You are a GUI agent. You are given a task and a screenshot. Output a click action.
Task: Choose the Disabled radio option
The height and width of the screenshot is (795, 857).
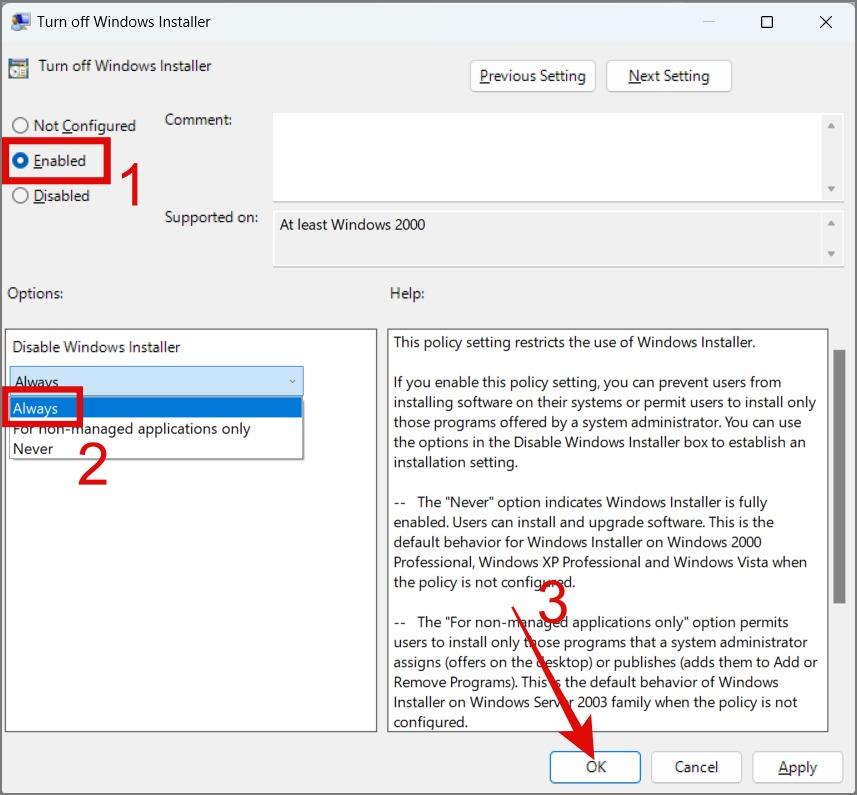point(51,196)
